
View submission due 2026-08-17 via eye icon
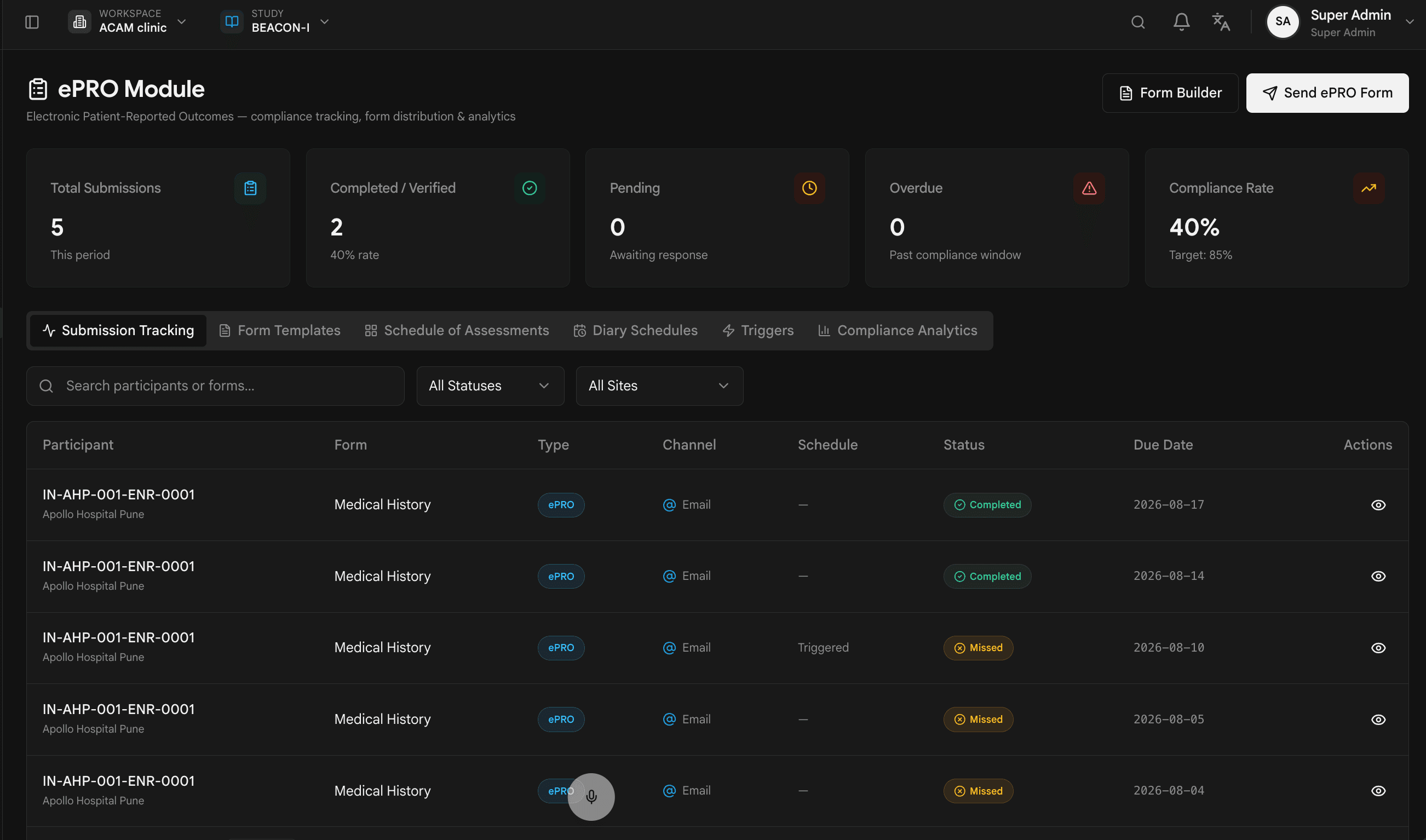pos(1378,505)
